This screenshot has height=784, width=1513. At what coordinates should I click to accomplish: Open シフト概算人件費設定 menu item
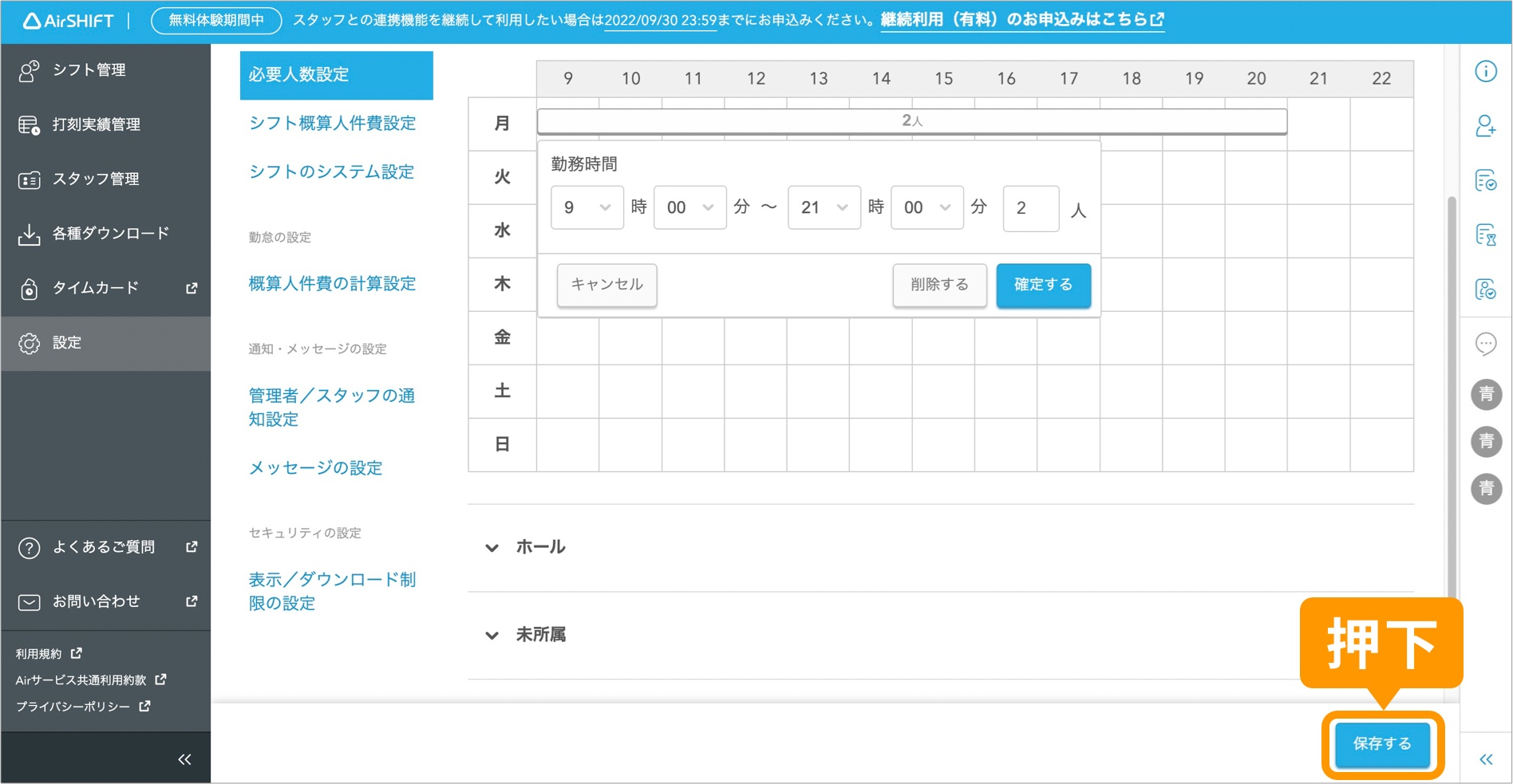pyautogui.click(x=332, y=124)
